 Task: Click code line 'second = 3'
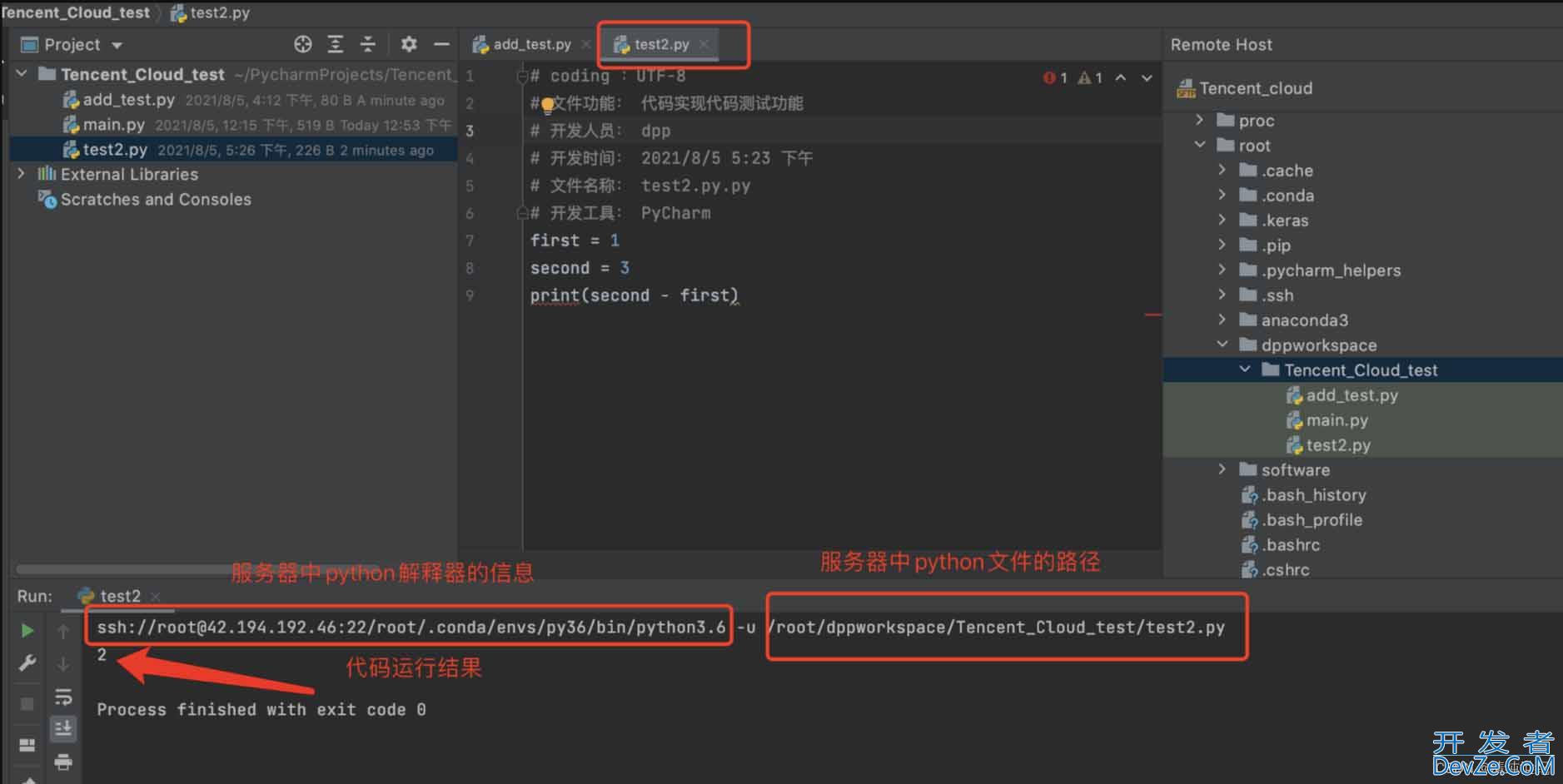coord(580,268)
